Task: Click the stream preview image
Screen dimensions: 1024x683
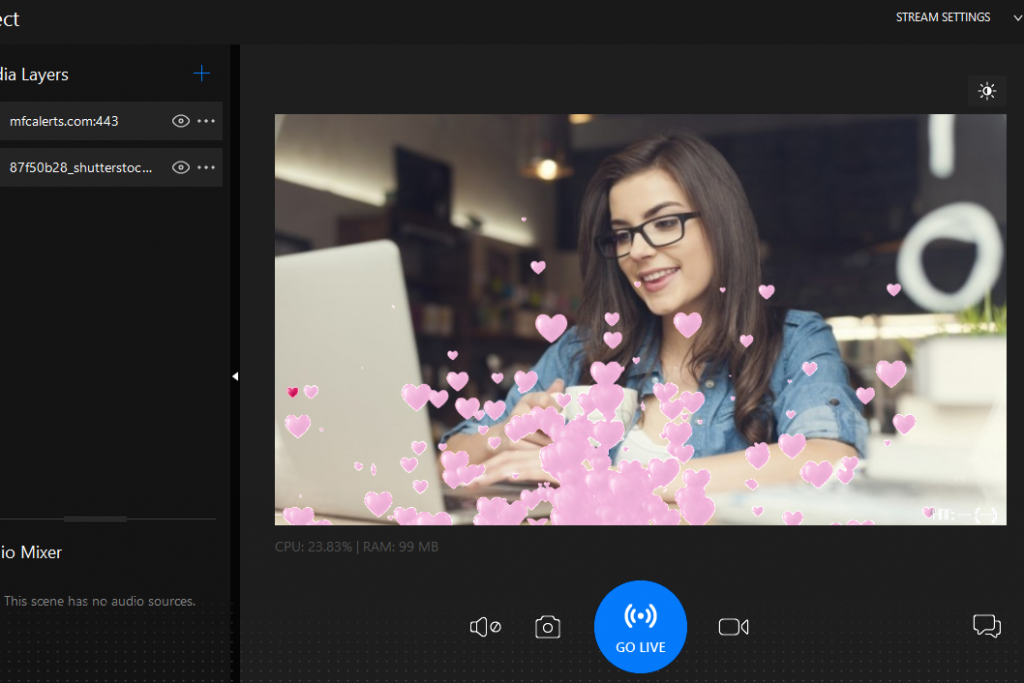Action: click(x=641, y=319)
